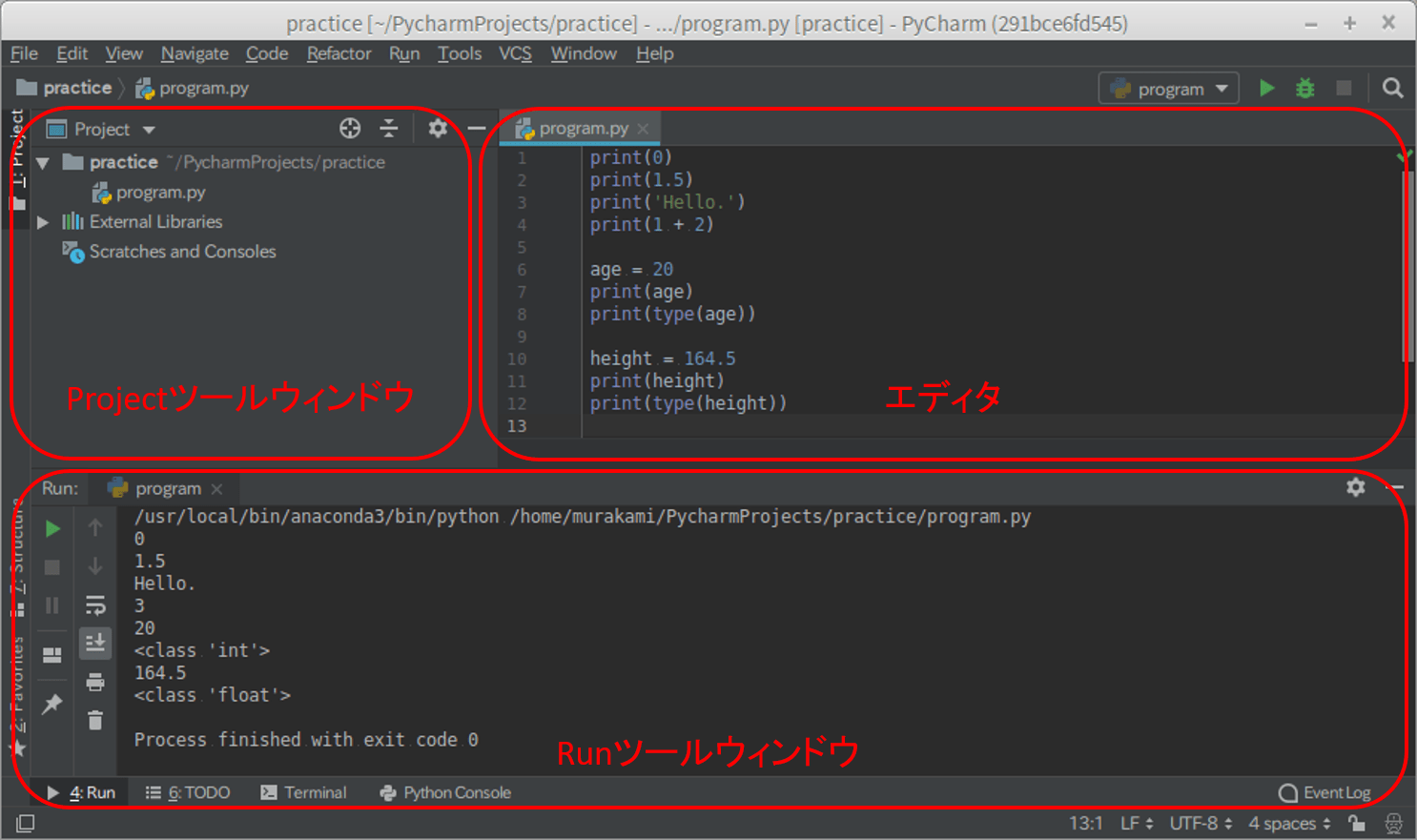Click the 13:1 cursor position indicator

pos(1085,823)
